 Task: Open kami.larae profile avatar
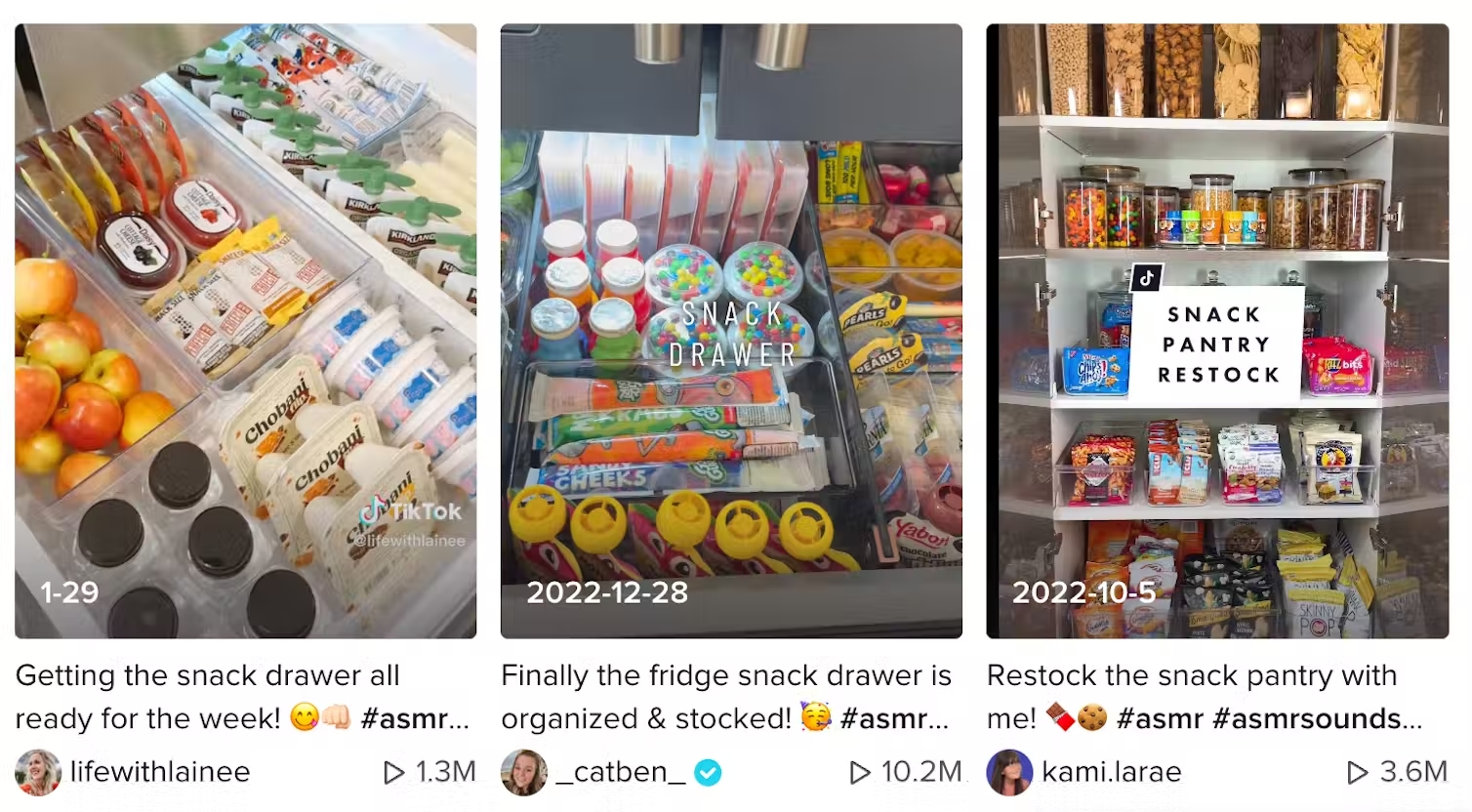[x=1010, y=772]
